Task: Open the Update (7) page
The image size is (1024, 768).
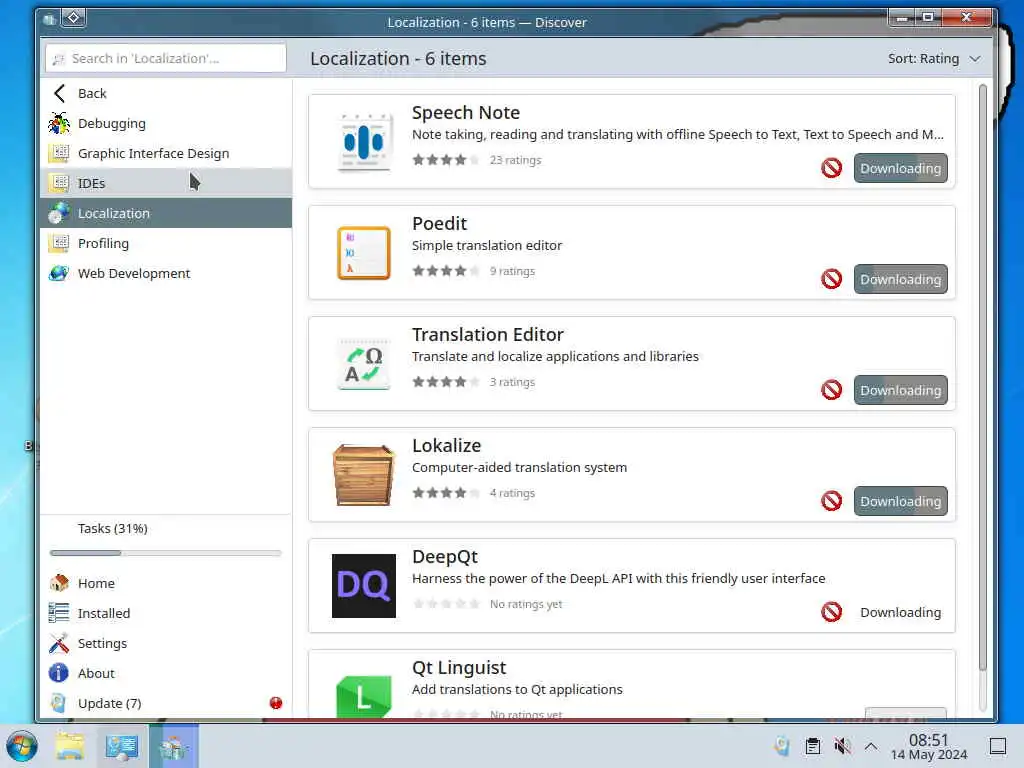Action: tap(166, 703)
